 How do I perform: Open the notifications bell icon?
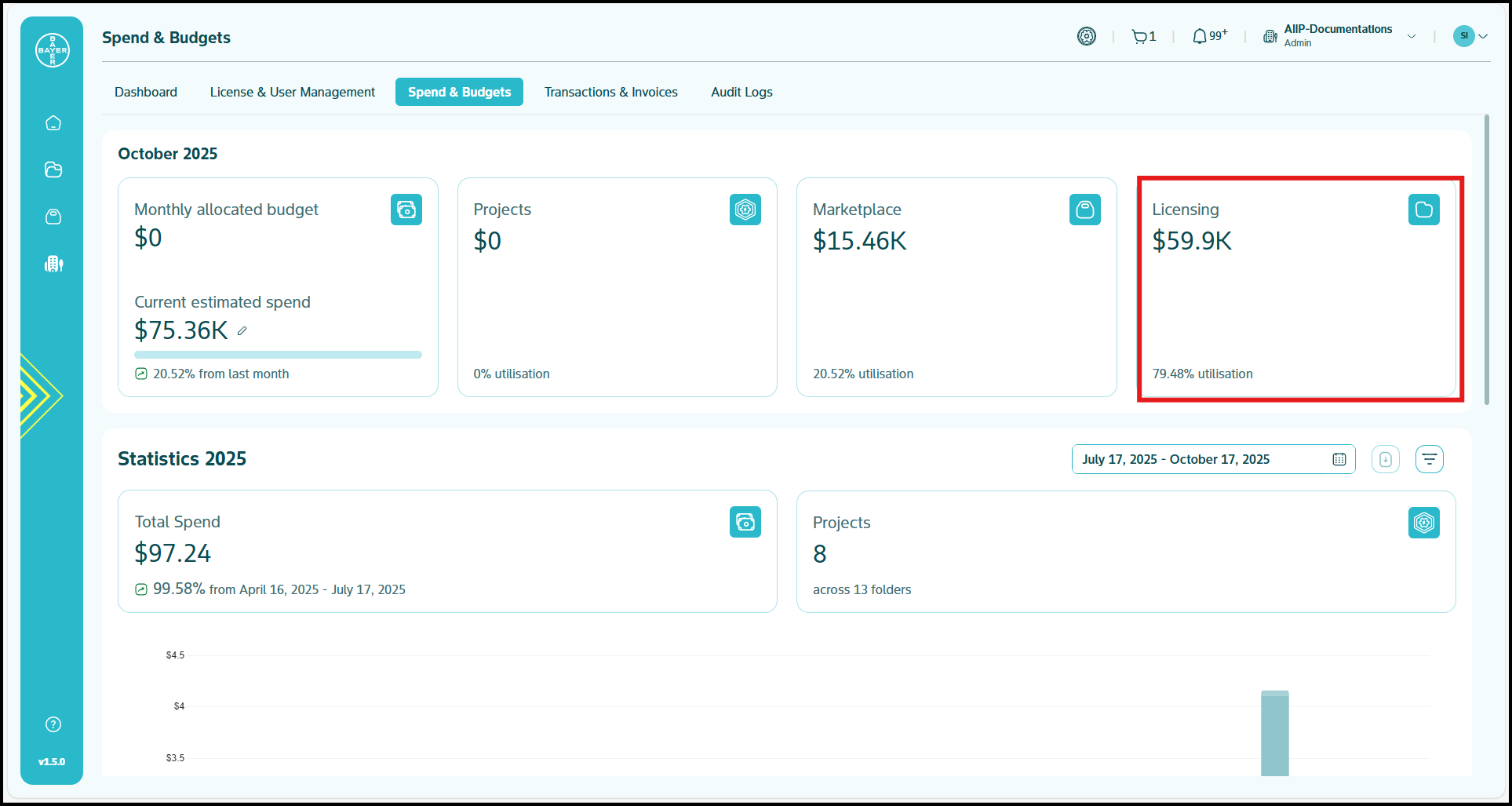tap(1200, 37)
